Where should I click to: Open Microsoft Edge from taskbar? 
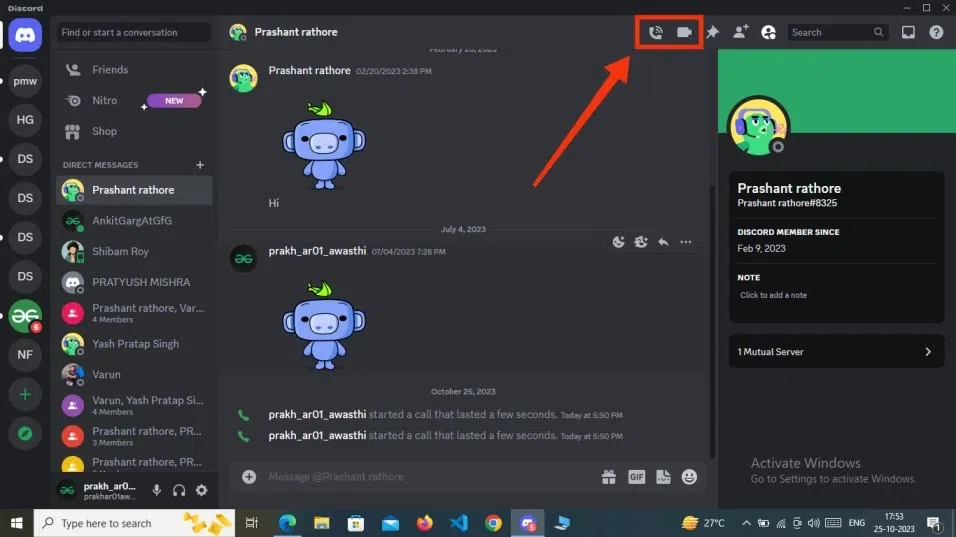tap(287, 523)
